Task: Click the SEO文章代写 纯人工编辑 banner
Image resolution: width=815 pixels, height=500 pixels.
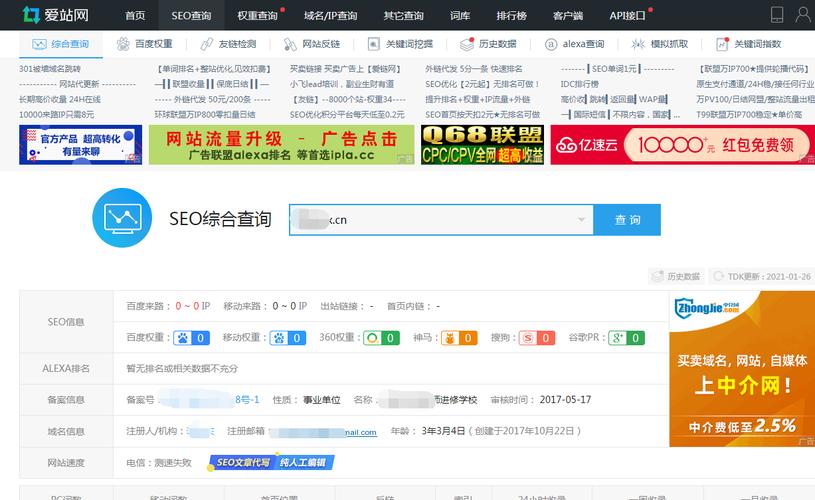Action: point(271,462)
